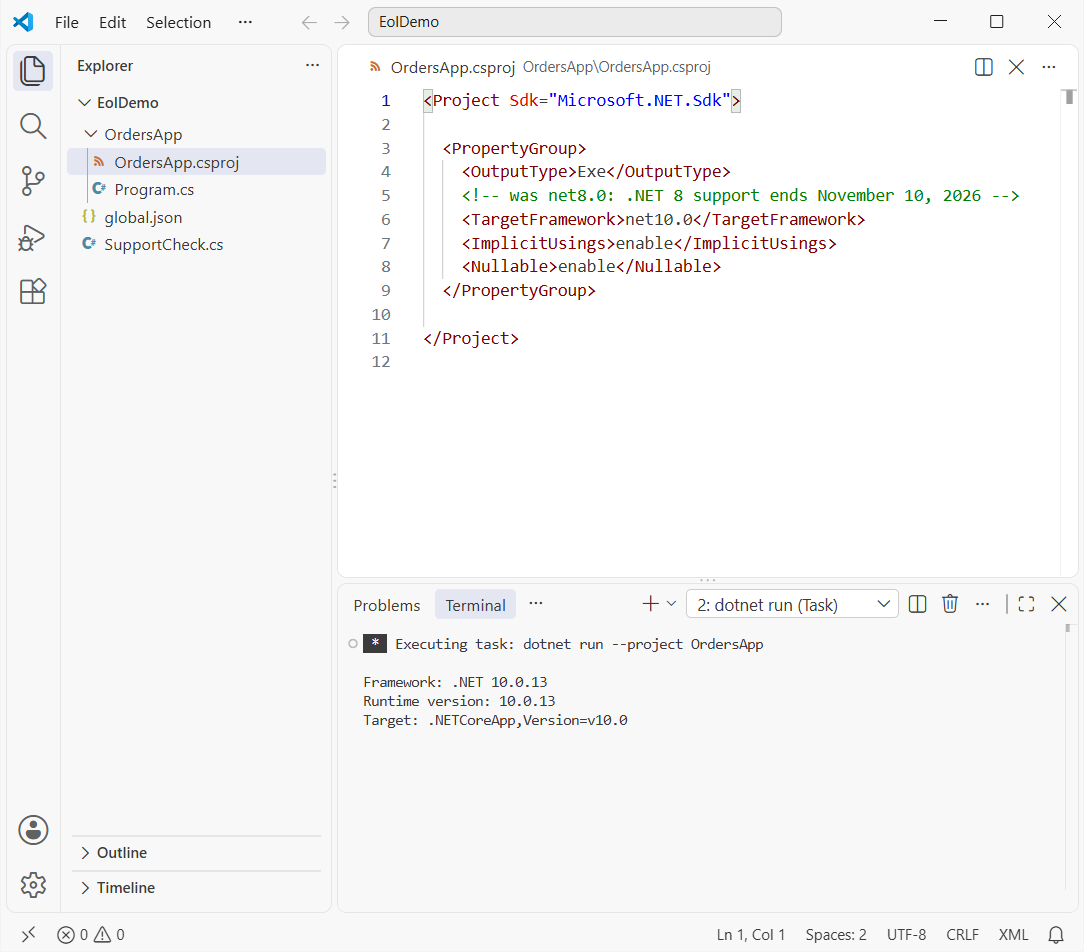The height and width of the screenshot is (952, 1084).
Task: Open terminal panel more actions ellipsis
Action: (x=982, y=604)
